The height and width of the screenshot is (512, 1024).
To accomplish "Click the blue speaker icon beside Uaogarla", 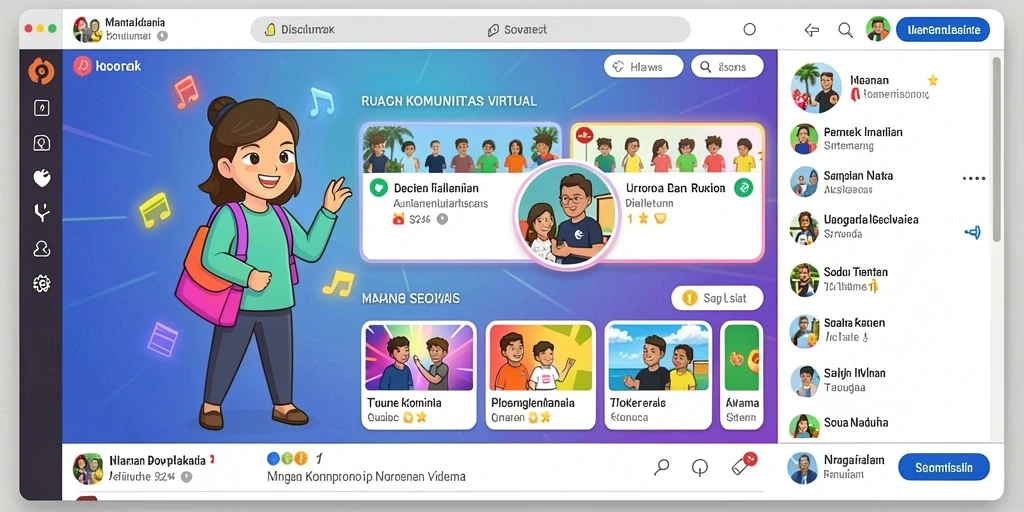I will pyautogui.click(x=973, y=232).
